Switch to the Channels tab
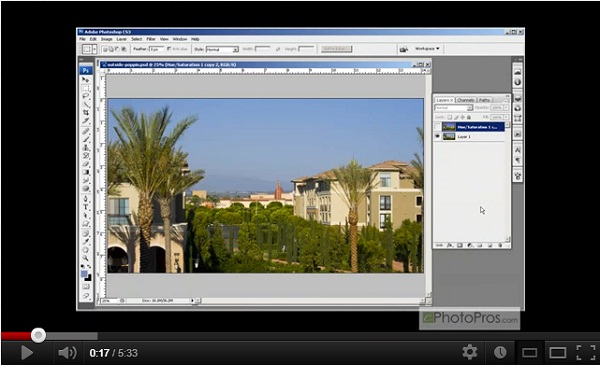The image size is (600, 365). pos(466,100)
